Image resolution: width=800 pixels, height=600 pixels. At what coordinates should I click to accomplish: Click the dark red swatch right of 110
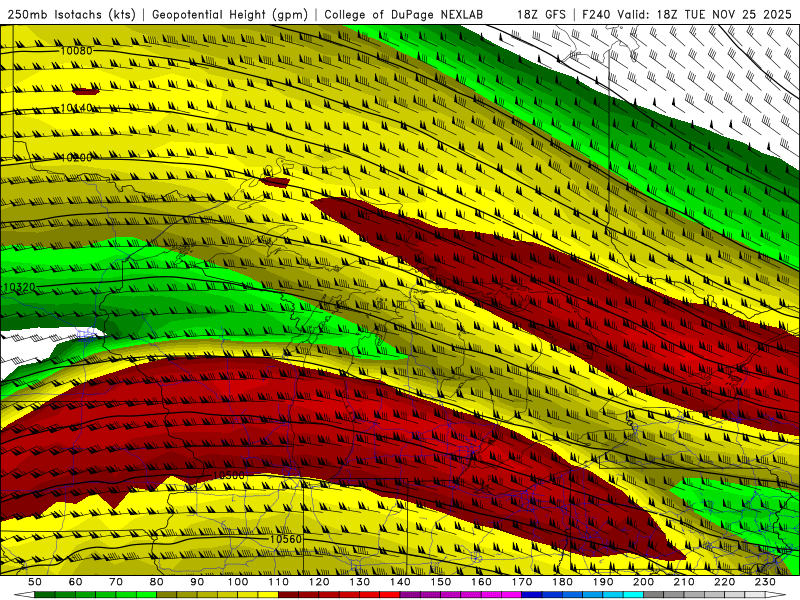click(289, 595)
